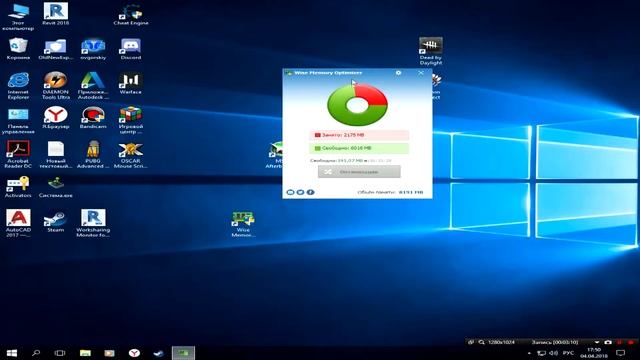
Task: Select the Rubik's cube game center icon
Action: coord(131,120)
